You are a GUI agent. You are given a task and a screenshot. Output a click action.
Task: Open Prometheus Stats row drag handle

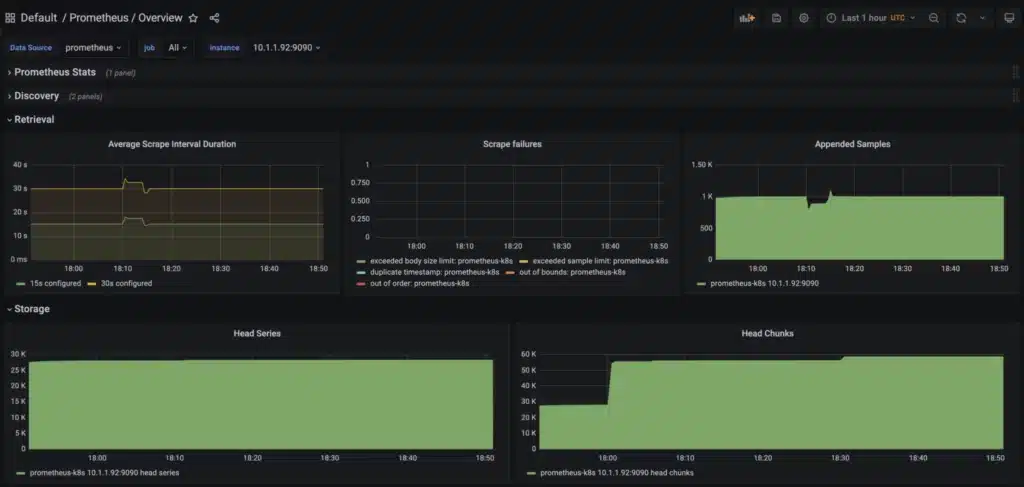(x=1016, y=72)
